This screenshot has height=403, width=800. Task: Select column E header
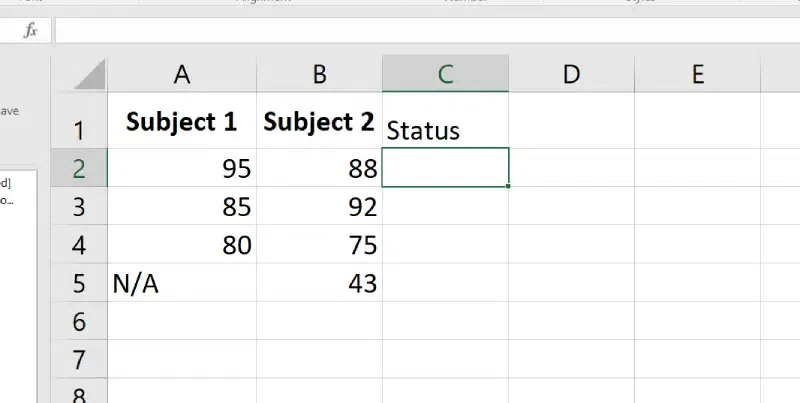pyautogui.click(x=697, y=74)
